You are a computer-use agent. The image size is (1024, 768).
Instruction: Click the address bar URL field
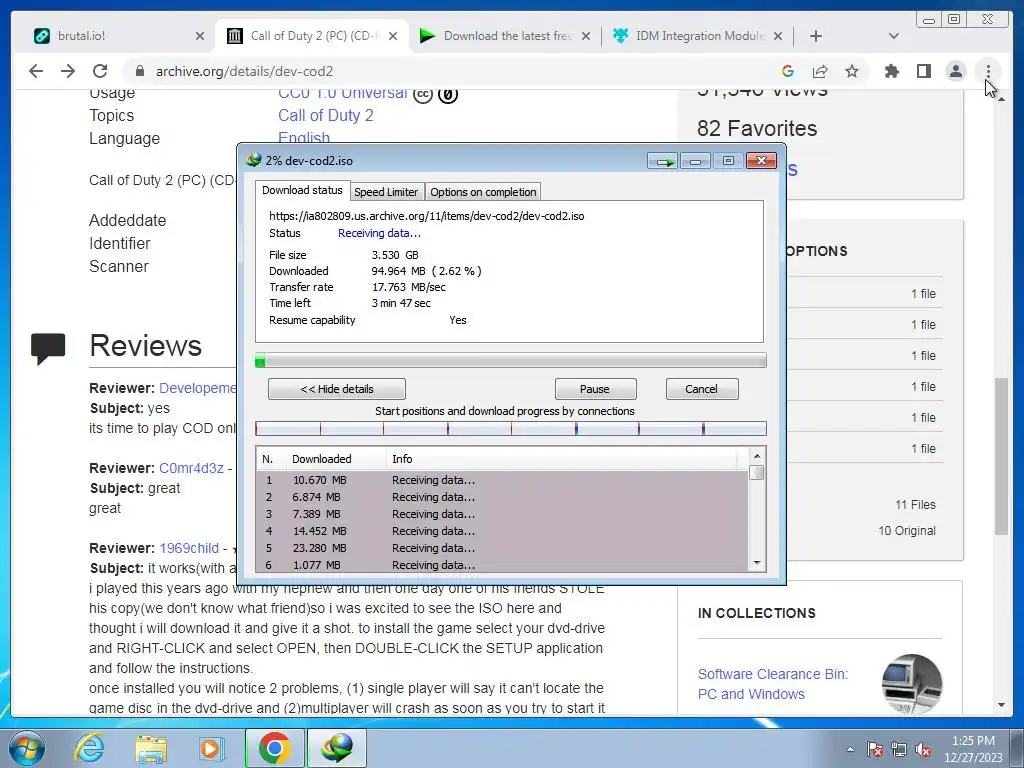point(451,71)
